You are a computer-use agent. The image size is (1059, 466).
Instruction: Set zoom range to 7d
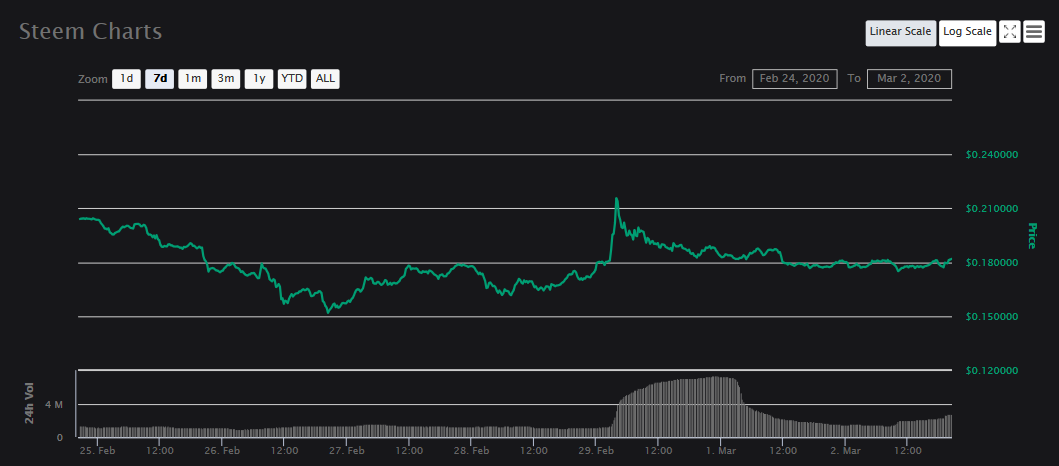point(160,79)
